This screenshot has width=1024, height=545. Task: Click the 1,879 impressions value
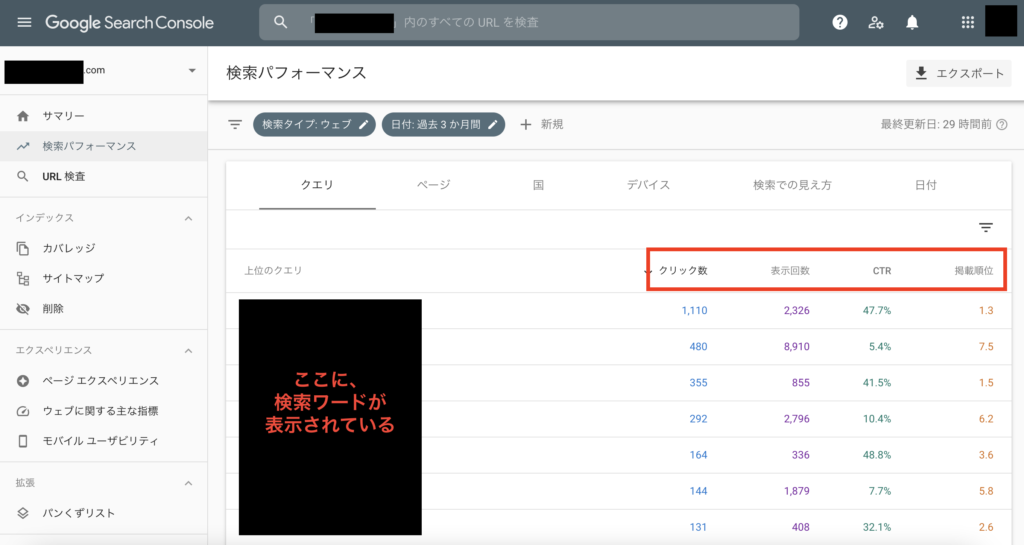pos(797,491)
